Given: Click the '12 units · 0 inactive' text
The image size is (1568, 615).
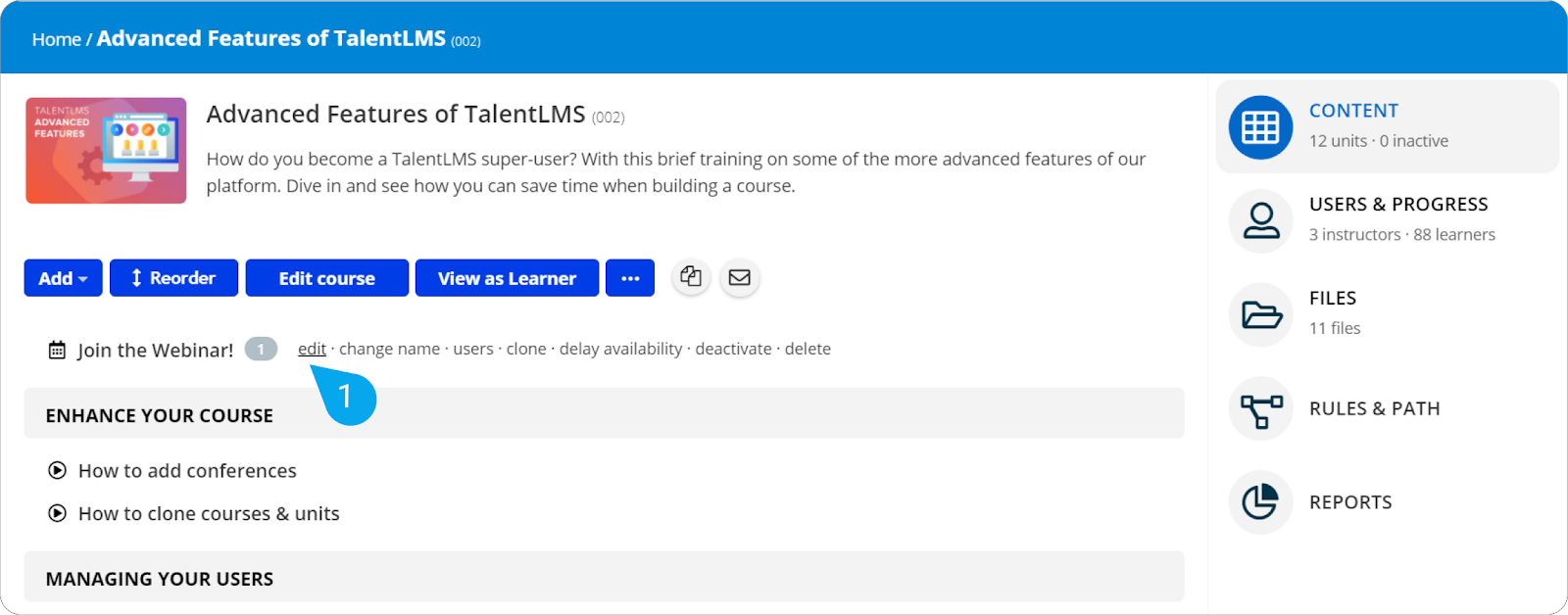Looking at the screenshot, I should 1379,141.
